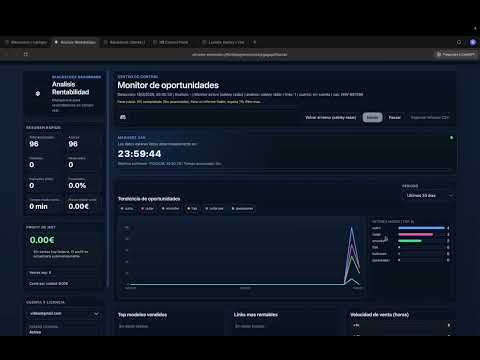Click the highlighted gray button in action bar

pos(372,117)
